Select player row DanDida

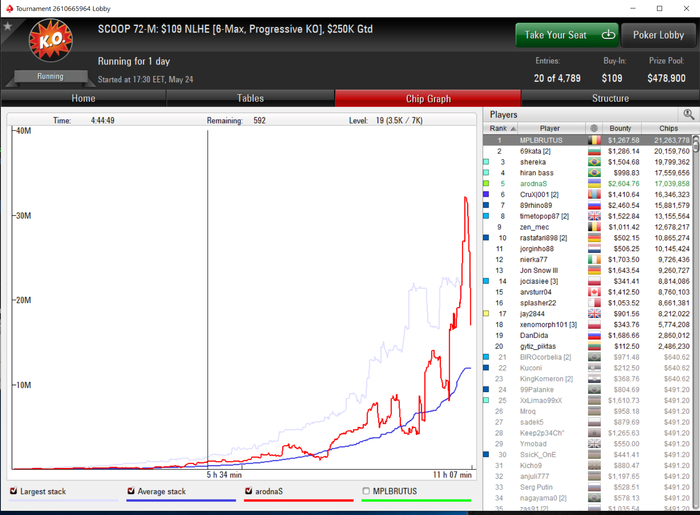[x=588, y=335]
